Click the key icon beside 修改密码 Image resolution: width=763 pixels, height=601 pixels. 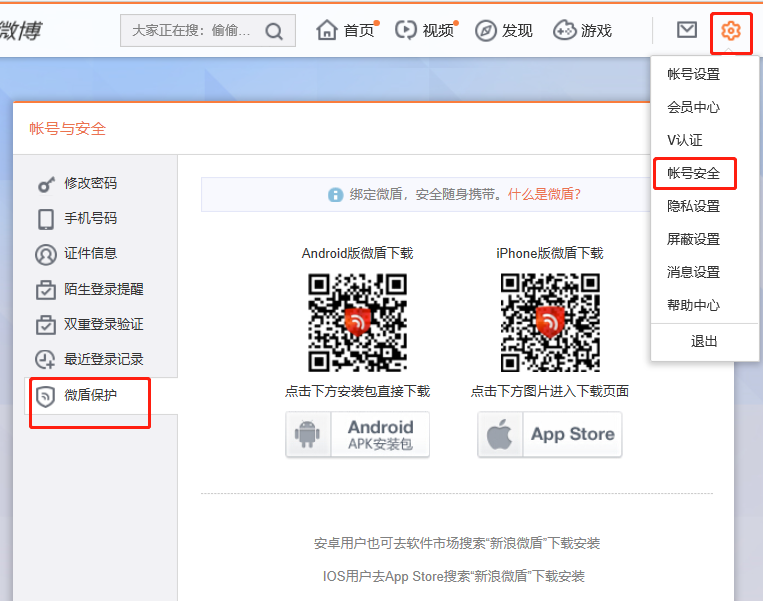(46, 184)
